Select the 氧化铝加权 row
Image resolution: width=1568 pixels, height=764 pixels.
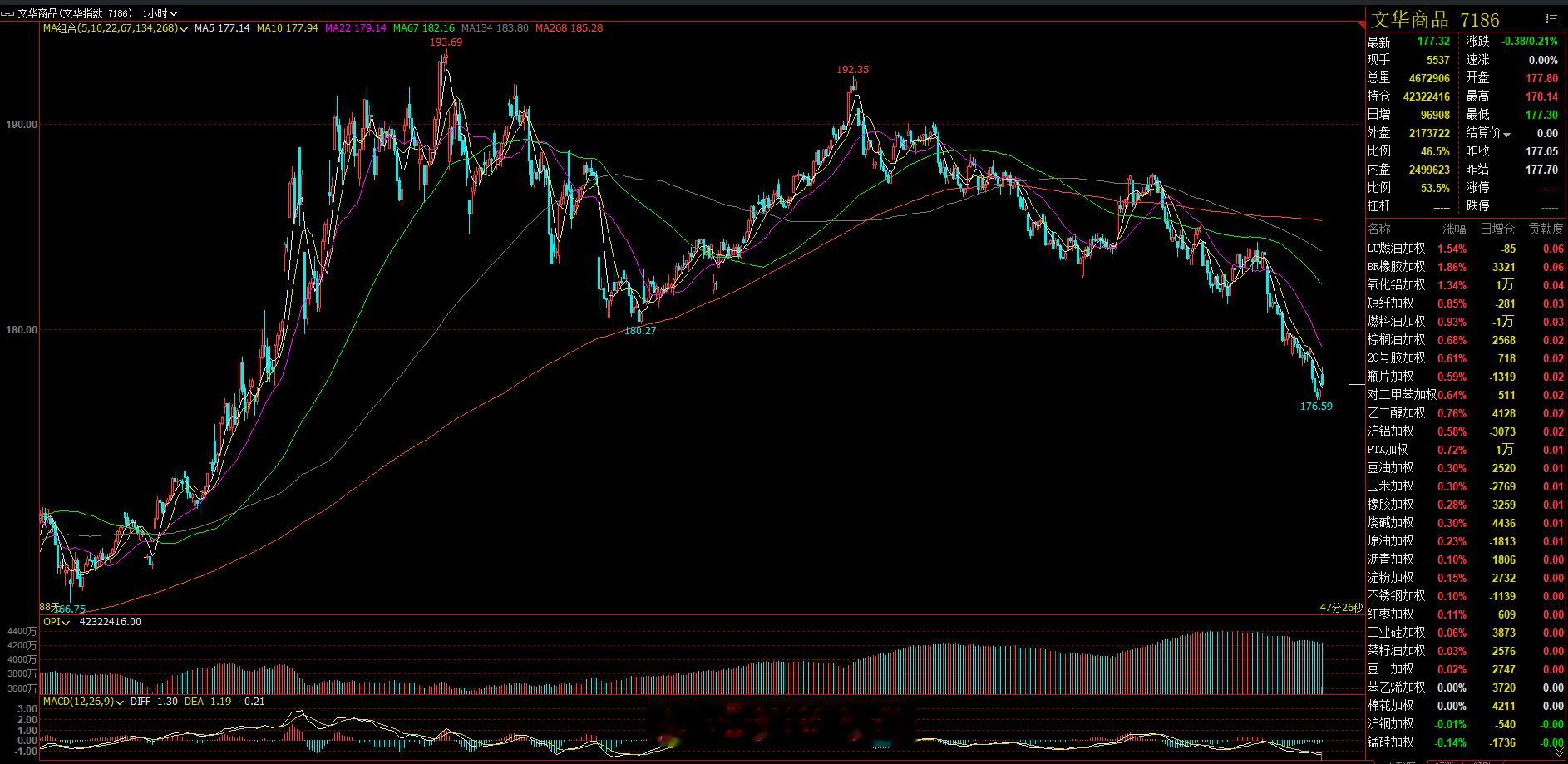(1466, 285)
